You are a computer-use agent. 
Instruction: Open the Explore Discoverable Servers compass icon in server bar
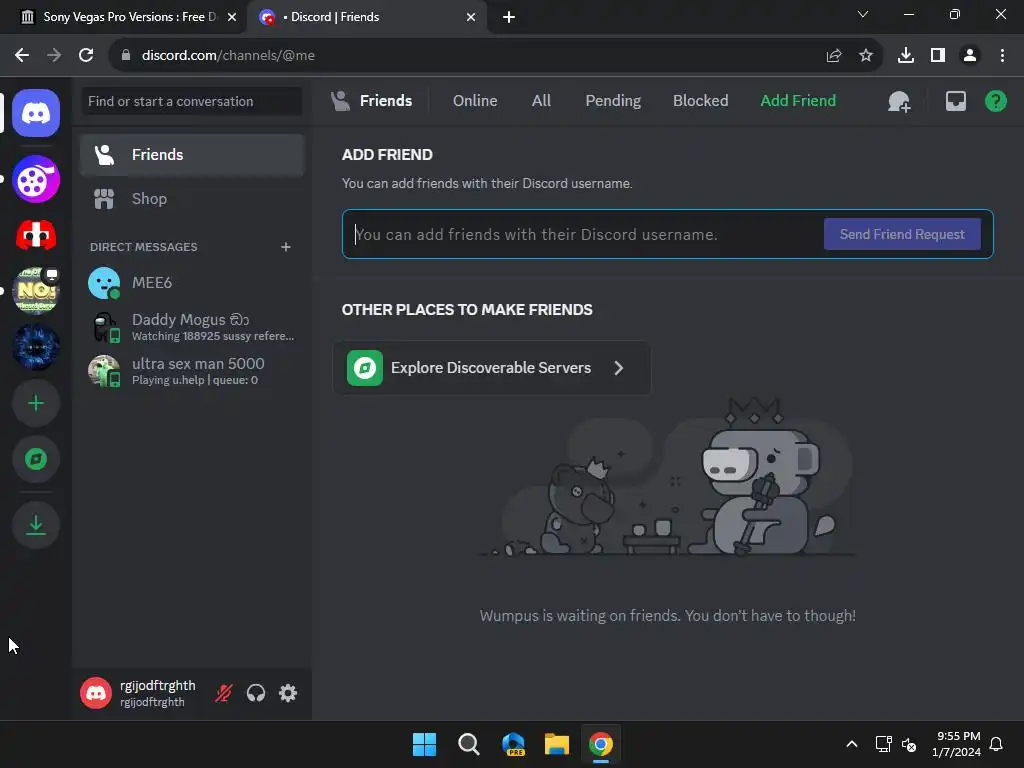tap(36, 459)
